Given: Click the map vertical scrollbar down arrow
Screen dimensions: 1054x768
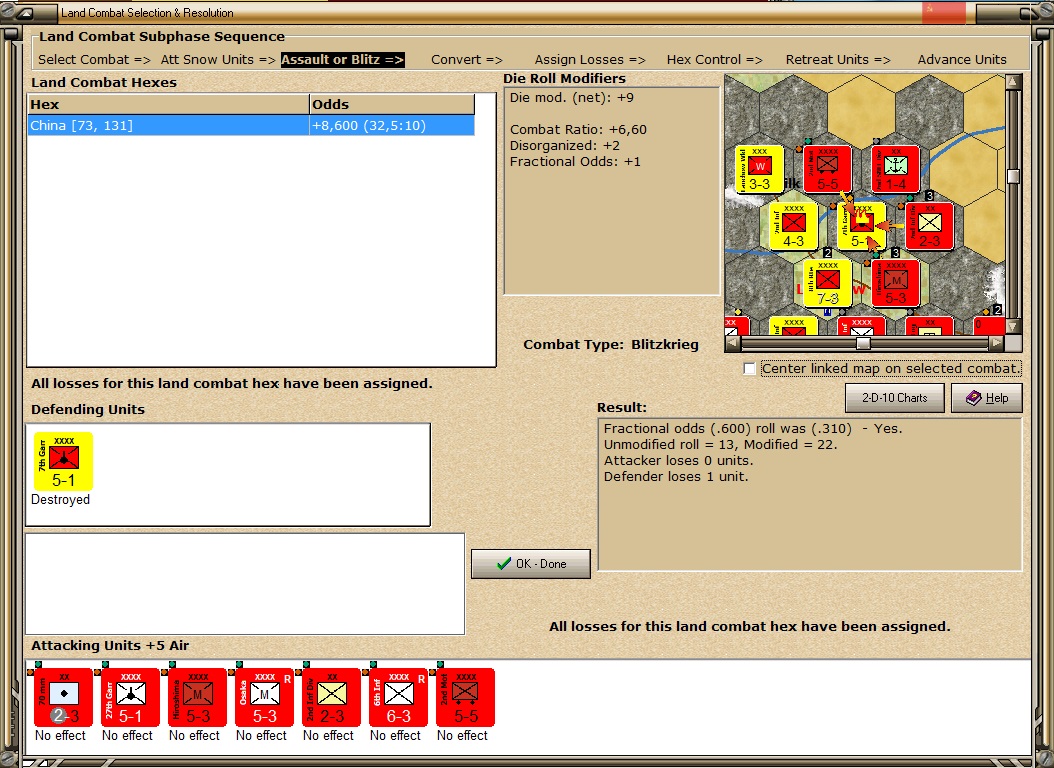Looking at the screenshot, I should 1013,327.
